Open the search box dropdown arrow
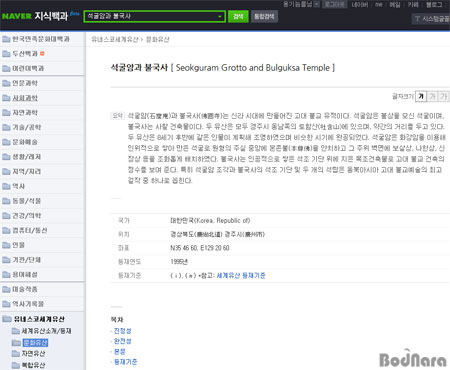The height and width of the screenshot is (370, 450). (x=220, y=16)
